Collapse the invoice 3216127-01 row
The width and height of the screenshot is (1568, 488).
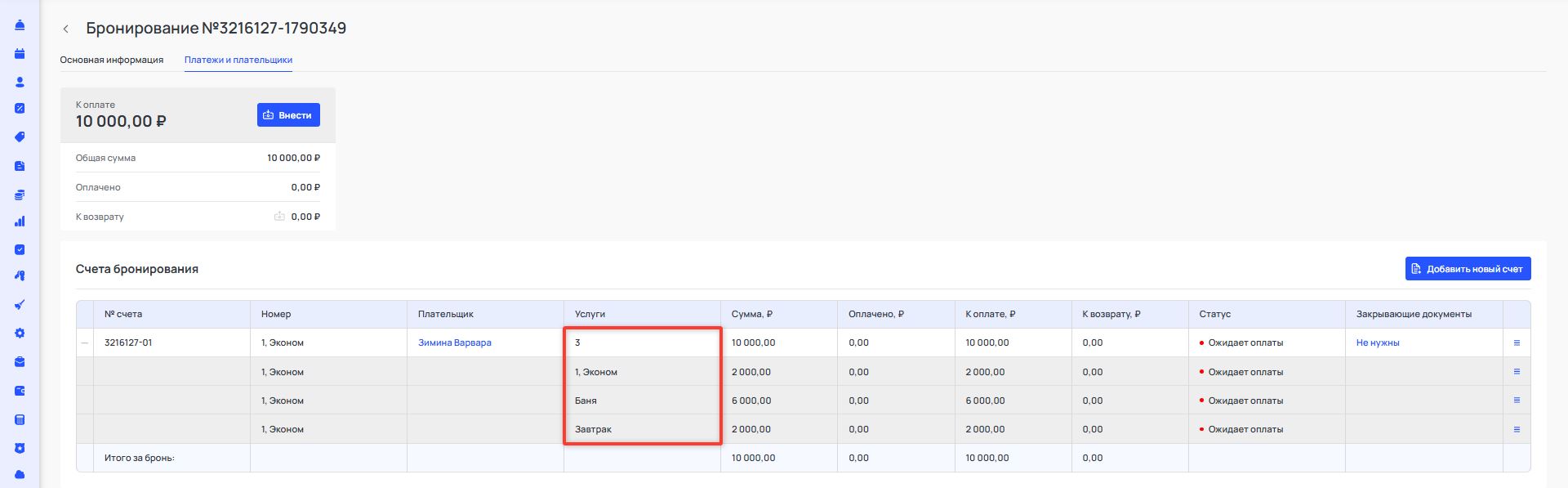pyautogui.click(x=84, y=343)
